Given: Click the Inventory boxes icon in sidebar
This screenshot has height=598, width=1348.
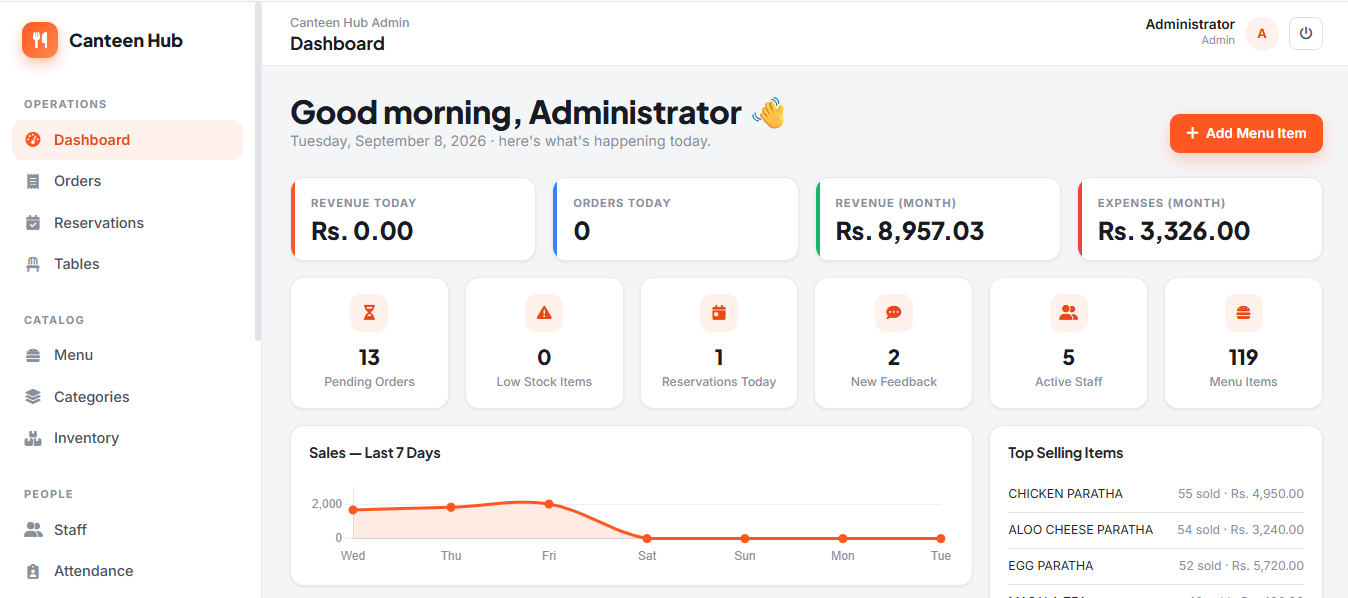Looking at the screenshot, I should coord(33,438).
